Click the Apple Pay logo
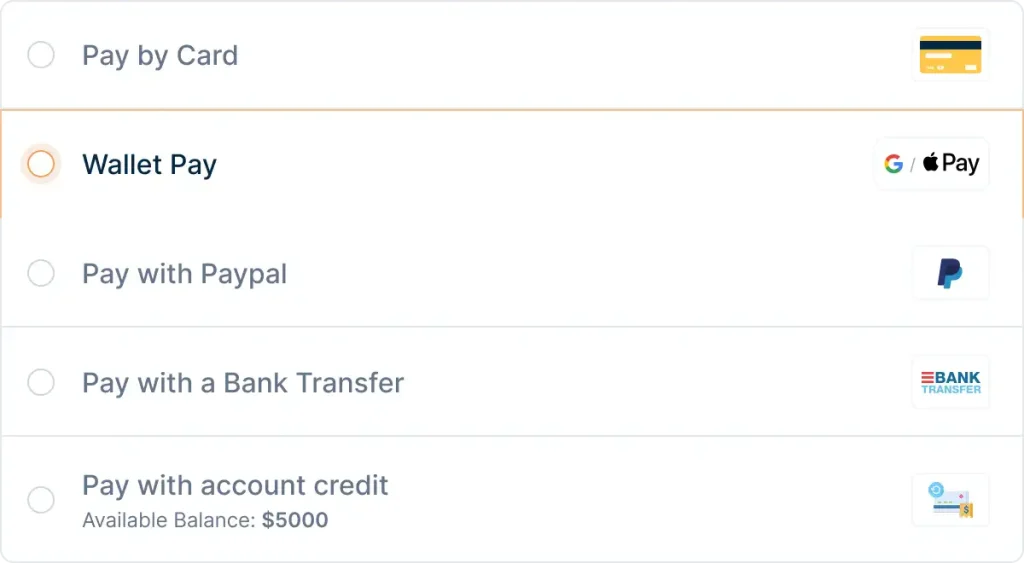This screenshot has height=563, width=1024. [x=951, y=163]
